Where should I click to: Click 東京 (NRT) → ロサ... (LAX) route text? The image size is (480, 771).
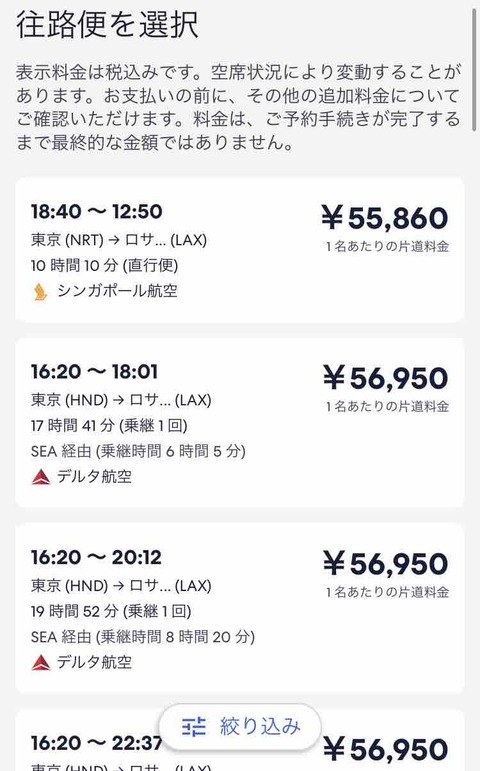[119, 240]
